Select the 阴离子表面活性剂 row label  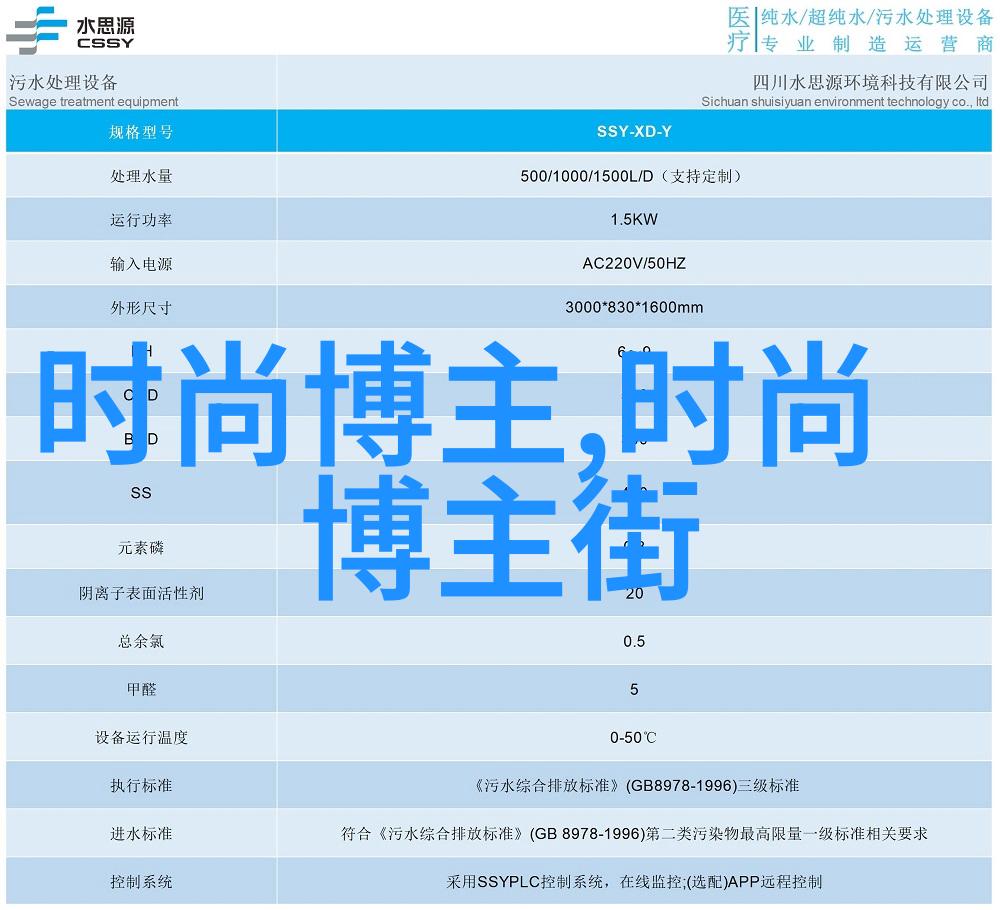(x=141, y=594)
